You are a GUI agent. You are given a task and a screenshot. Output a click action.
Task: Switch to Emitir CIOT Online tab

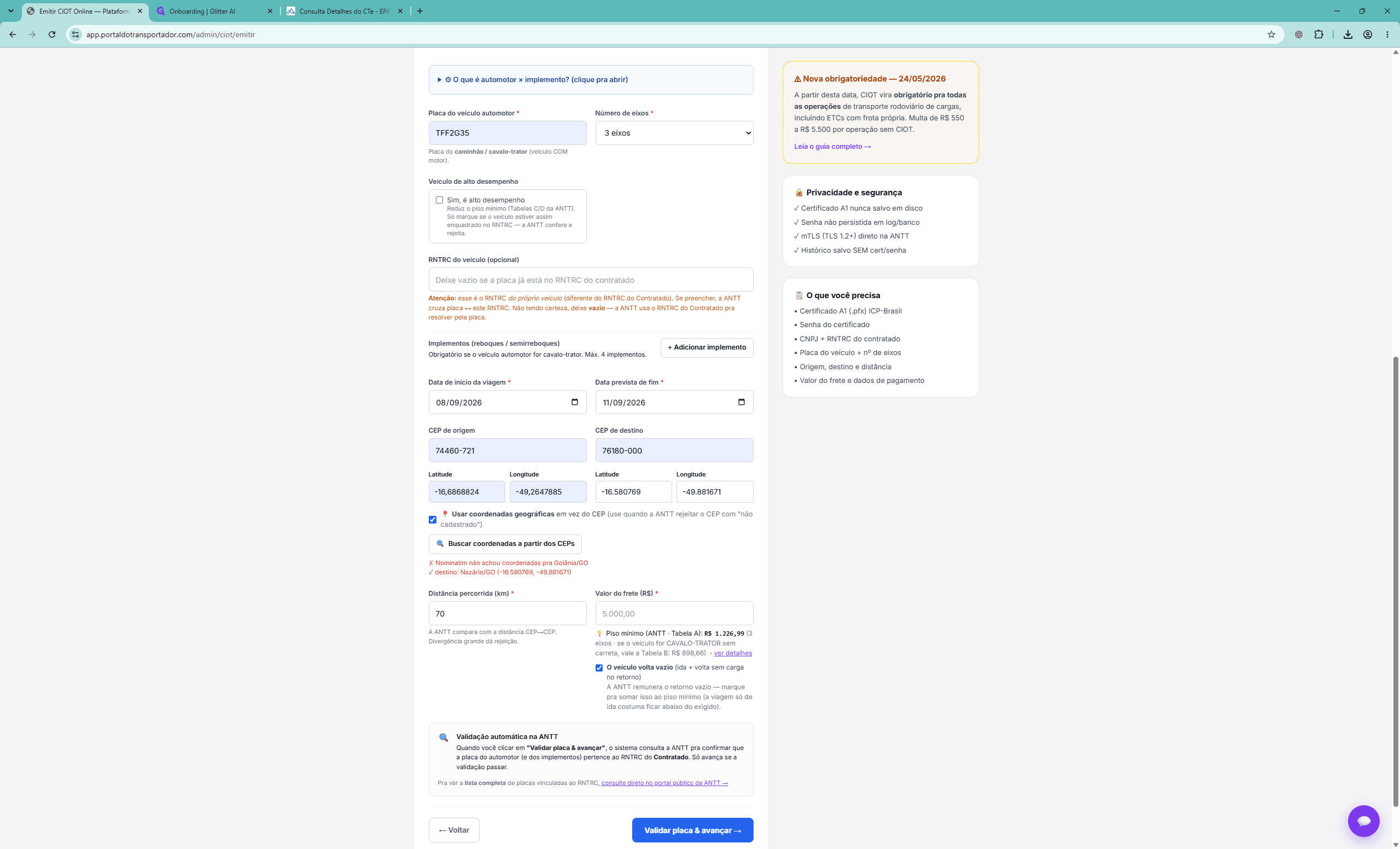85,11
